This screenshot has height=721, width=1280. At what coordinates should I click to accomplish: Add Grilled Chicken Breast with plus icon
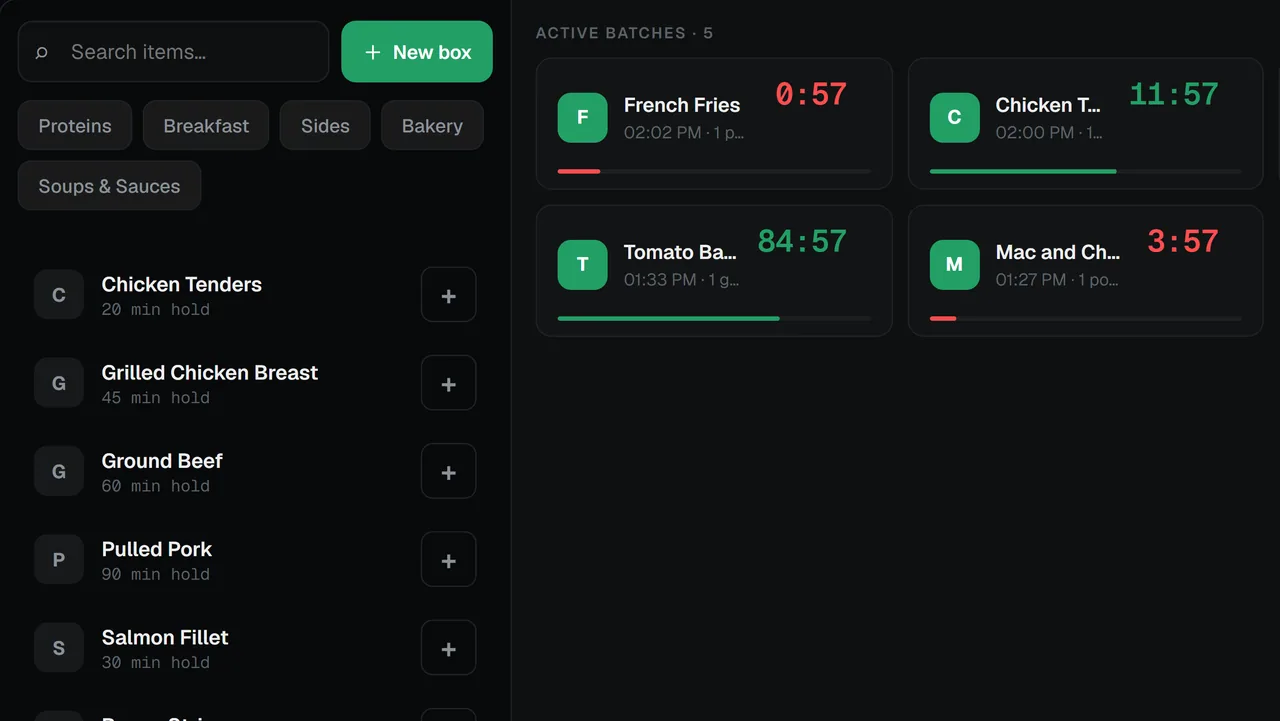(x=448, y=383)
